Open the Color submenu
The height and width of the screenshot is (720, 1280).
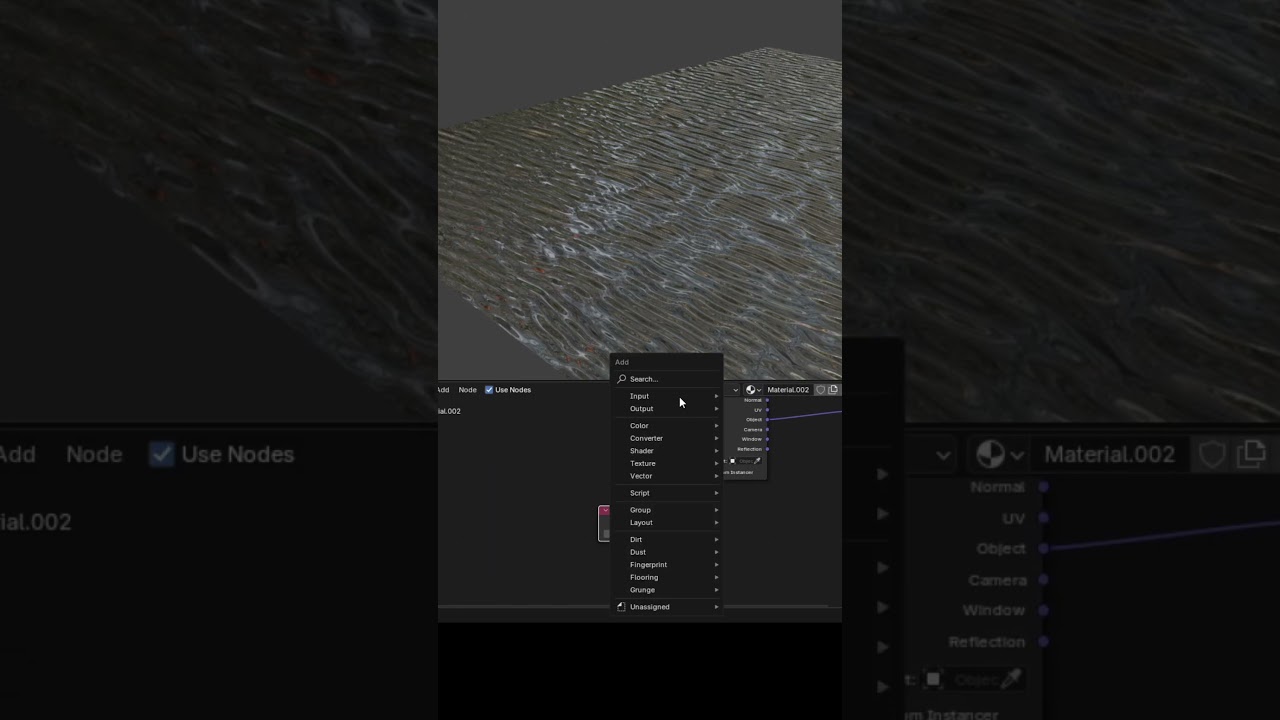point(667,426)
